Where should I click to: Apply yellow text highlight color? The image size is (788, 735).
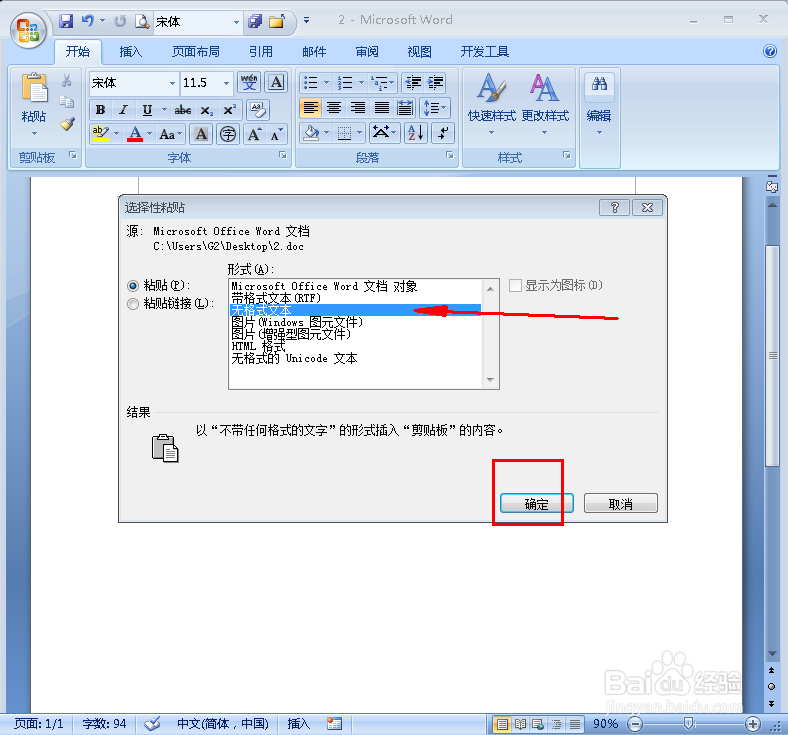click(x=101, y=134)
